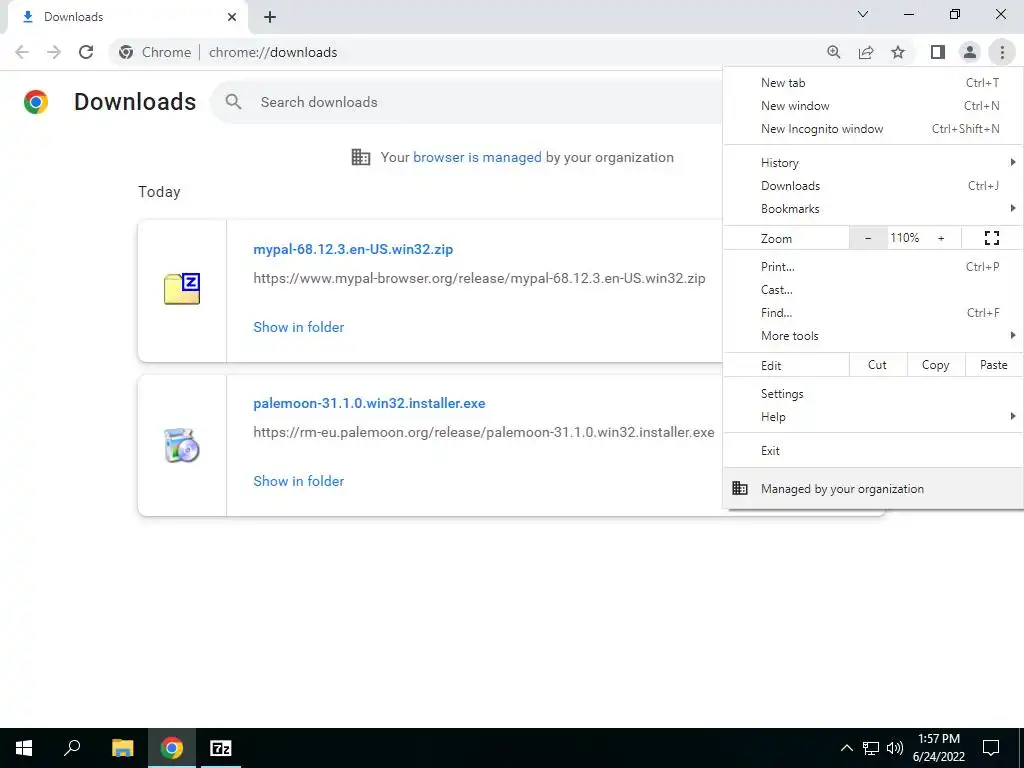Image resolution: width=1024 pixels, height=768 pixels.
Task: Click the rm-eu.palemoon.org download URL text
Action: point(484,432)
